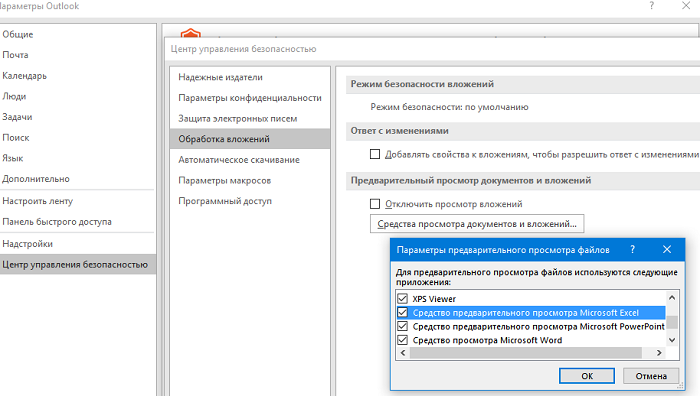Open Параметры конфиденциальности section
700x396 pixels.
(x=250, y=98)
